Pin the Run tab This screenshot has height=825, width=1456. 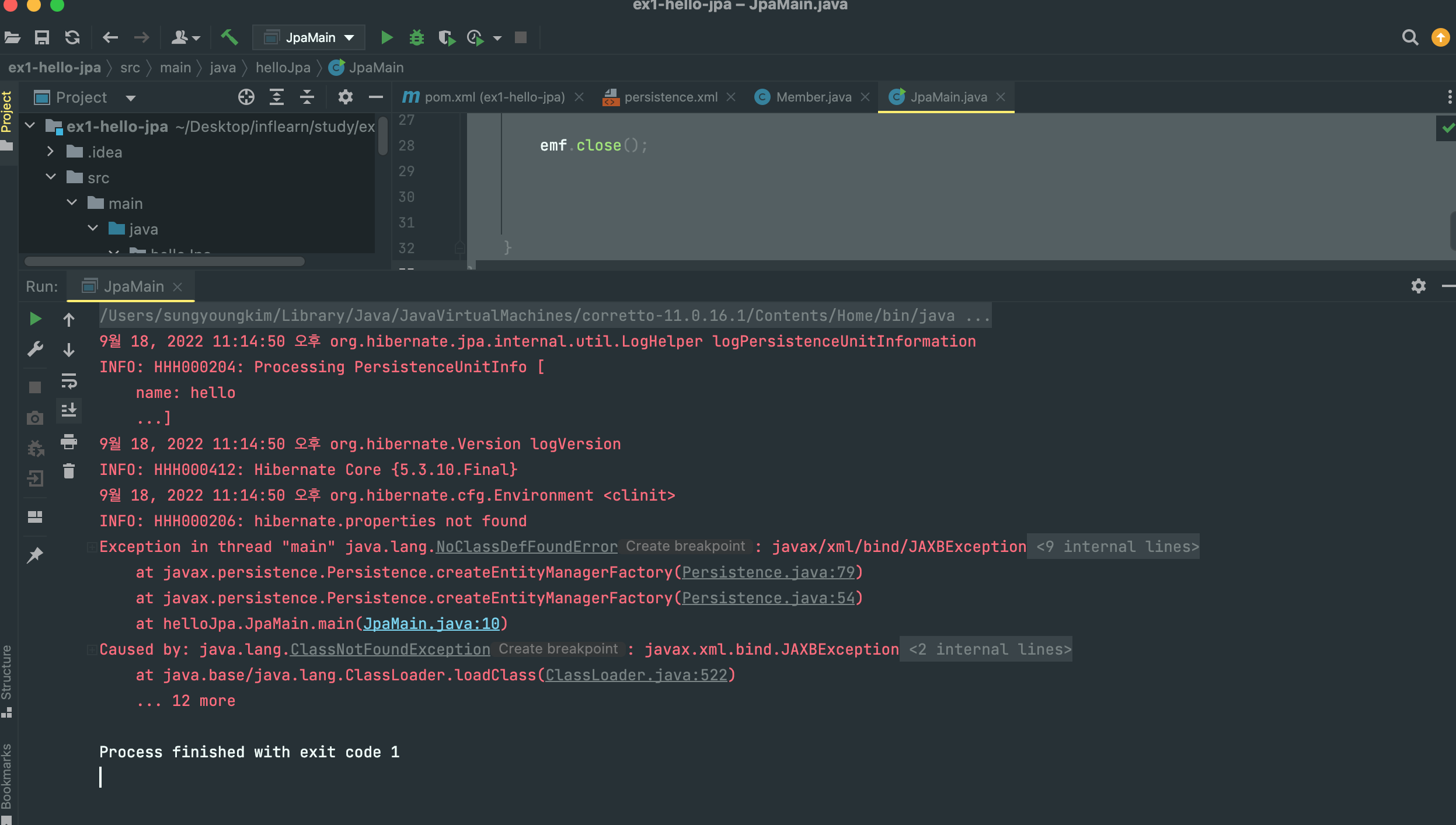pyautogui.click(x=35, y=555)
